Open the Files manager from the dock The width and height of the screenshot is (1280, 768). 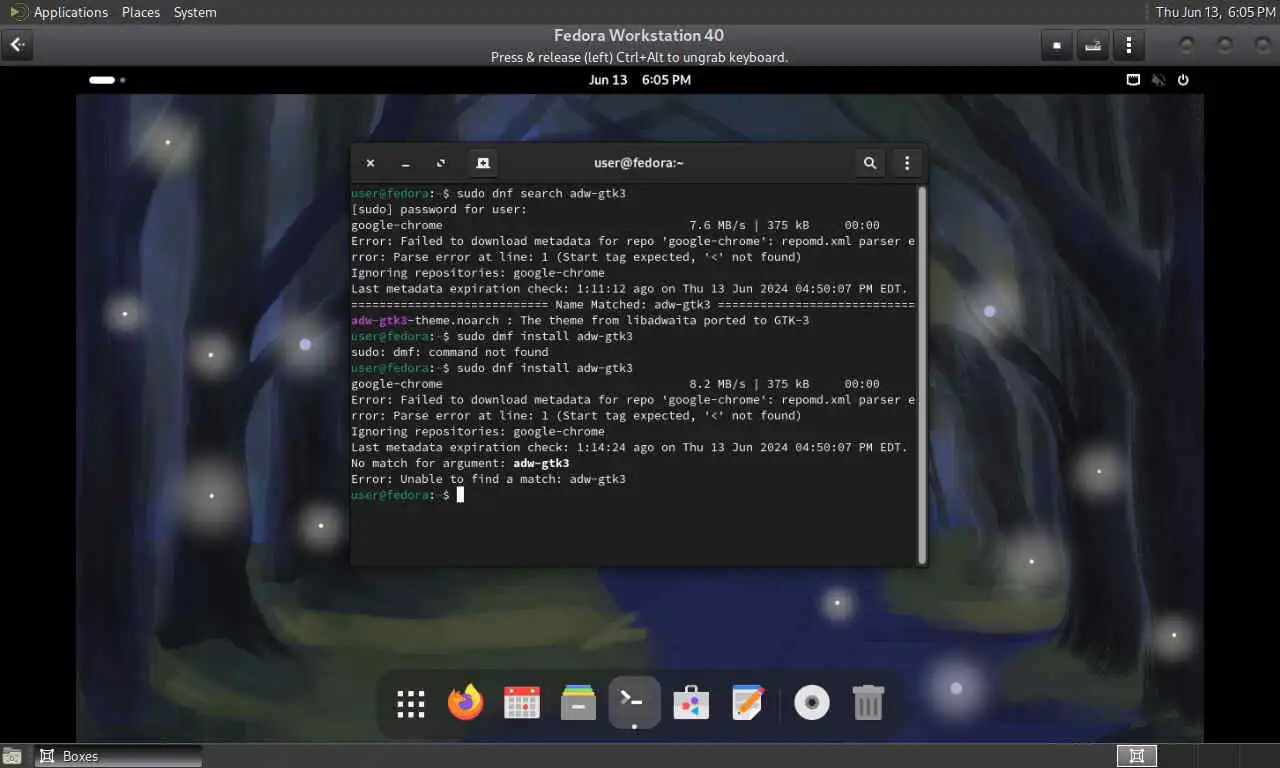tap(578, 703)
